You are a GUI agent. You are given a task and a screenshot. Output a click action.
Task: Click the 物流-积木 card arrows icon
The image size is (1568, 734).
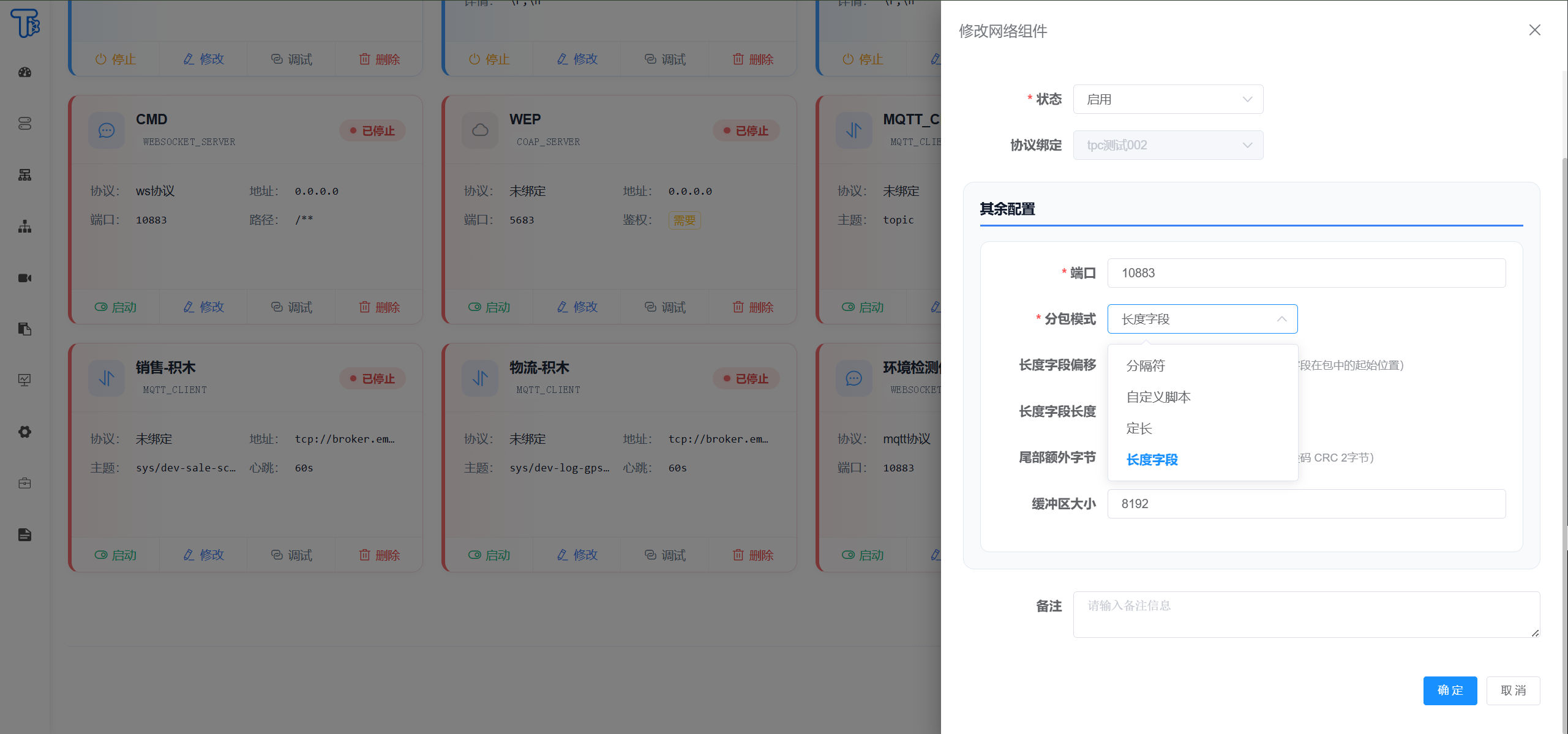point(480,378)
